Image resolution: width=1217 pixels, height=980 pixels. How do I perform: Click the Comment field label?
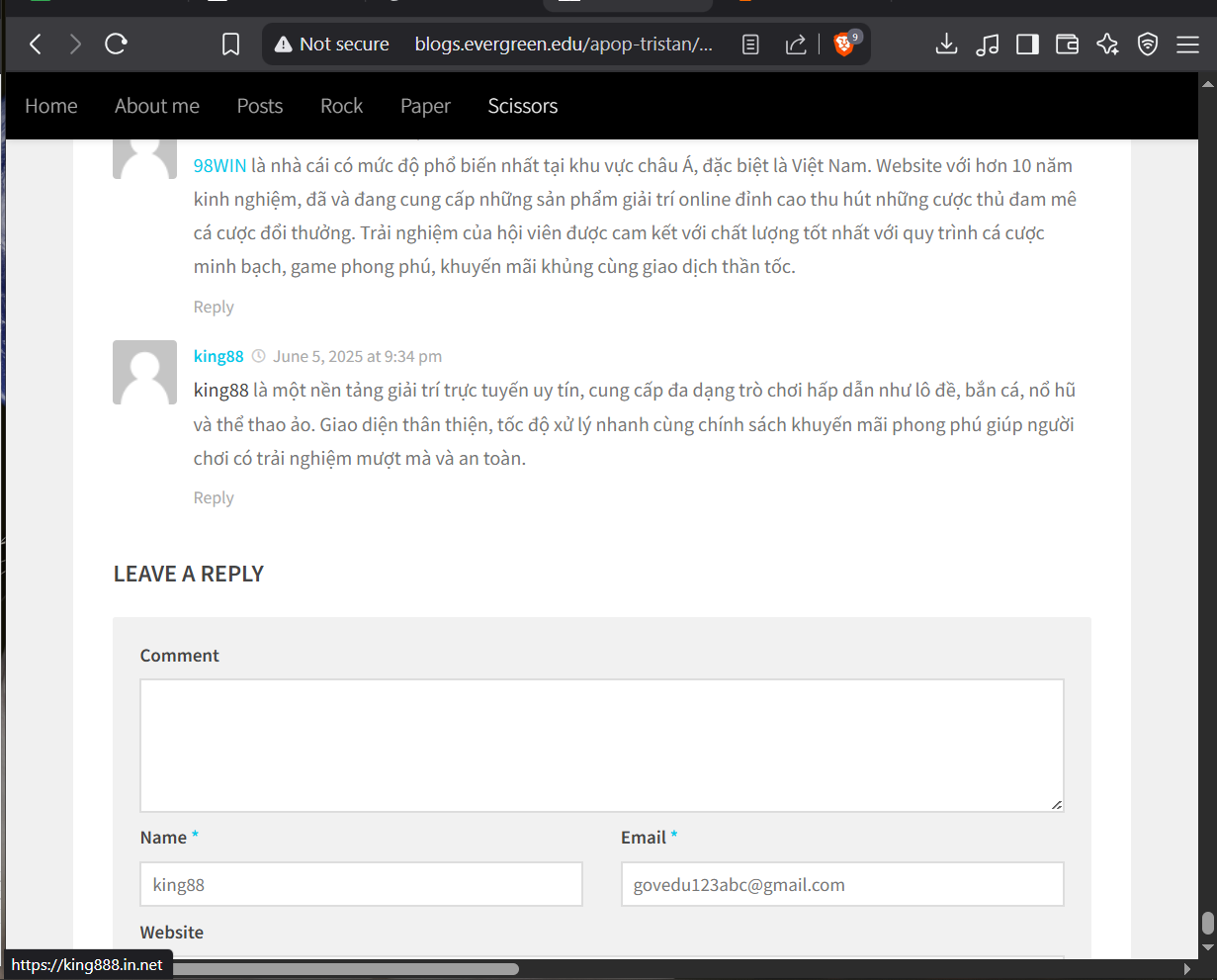pos(180,656)
